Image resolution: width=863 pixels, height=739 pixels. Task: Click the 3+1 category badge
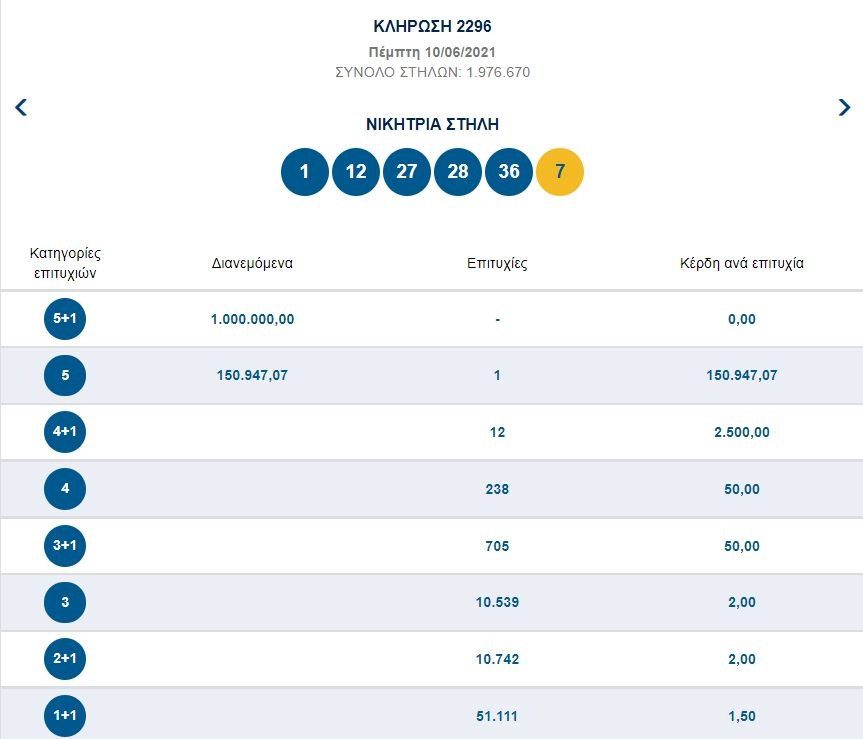tap(65, 546)
